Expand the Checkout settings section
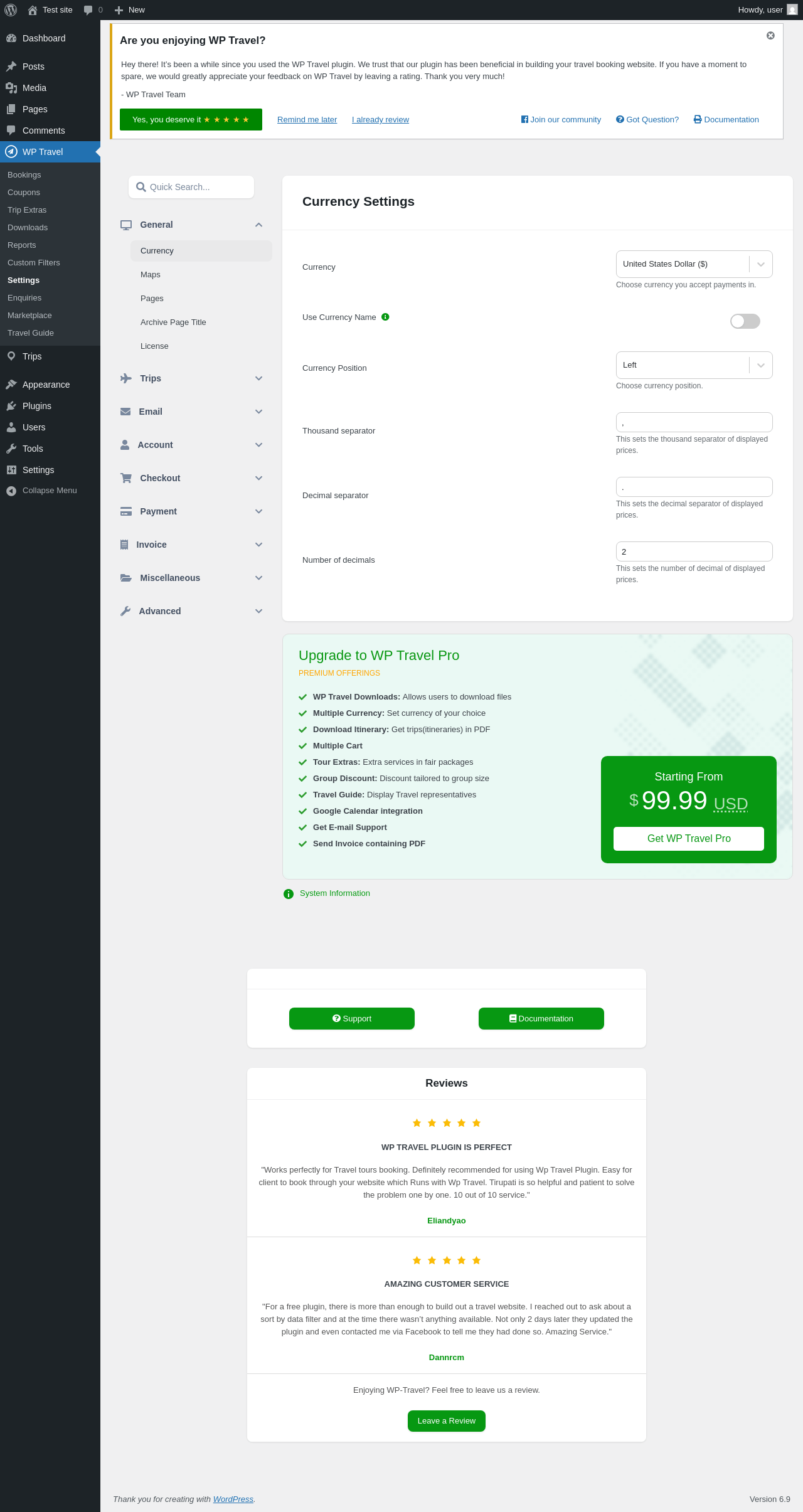Image resolution: width=803 pixels, height=1512 pixels. pos(192,478)
